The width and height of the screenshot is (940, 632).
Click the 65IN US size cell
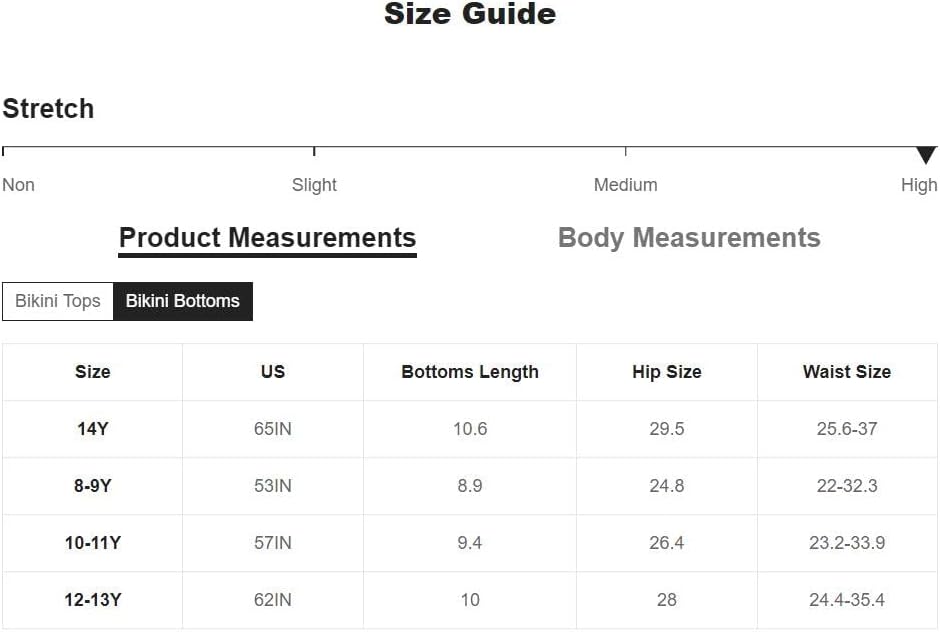click(273, 429)
